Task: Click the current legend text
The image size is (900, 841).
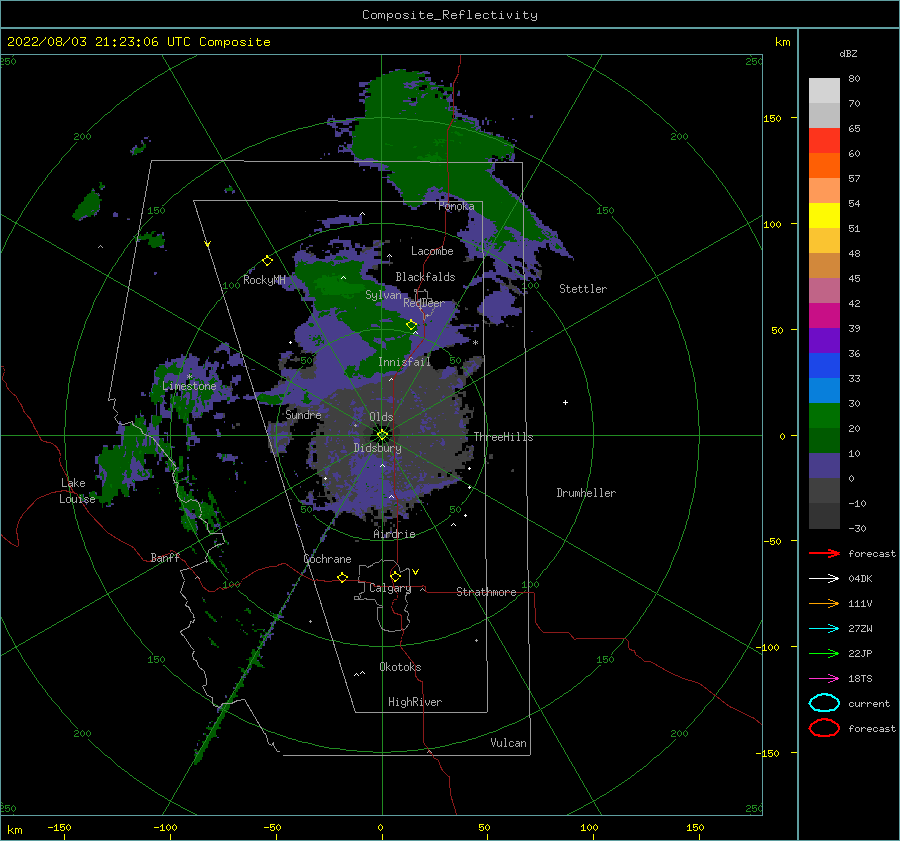Action: click(x=869, y=703)
